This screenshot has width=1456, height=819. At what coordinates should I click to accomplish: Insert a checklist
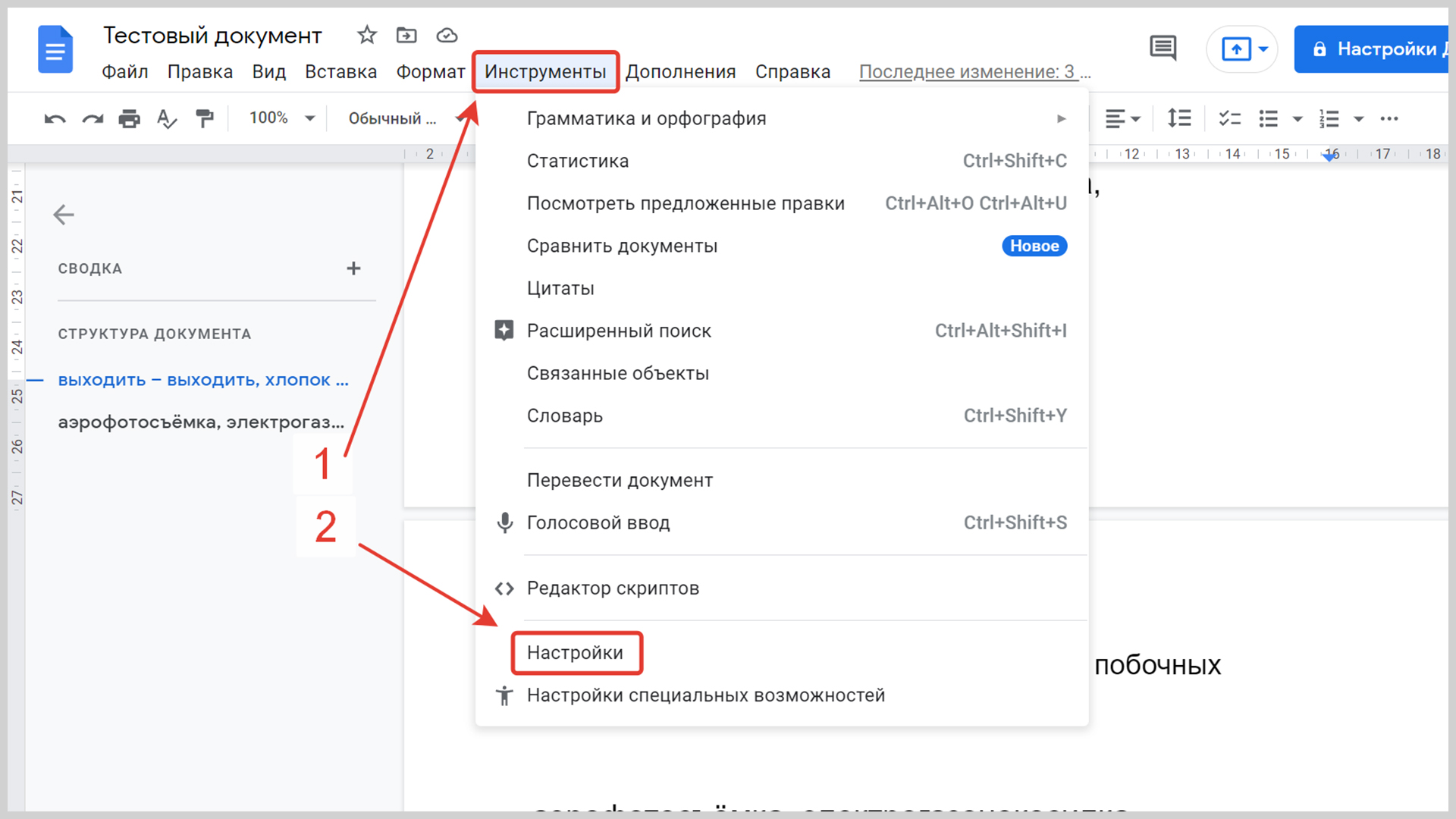pyautogui.click(x=1229, y=118)
